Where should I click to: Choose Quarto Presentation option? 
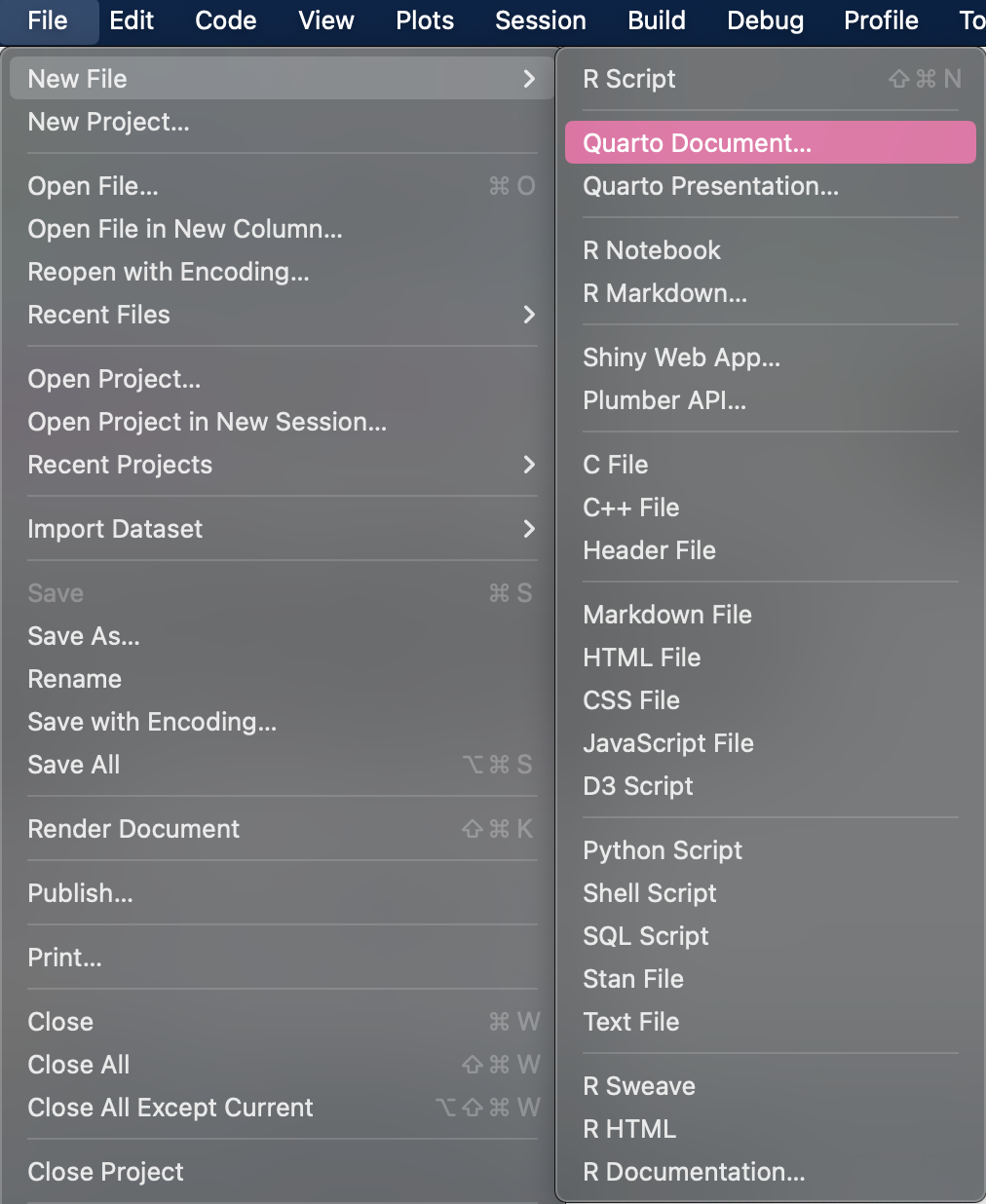coord(710,186)
